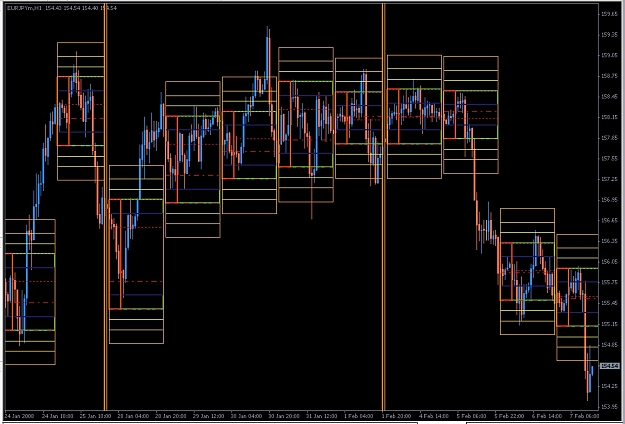Click the 156.95 price scale label

point(611,200)
